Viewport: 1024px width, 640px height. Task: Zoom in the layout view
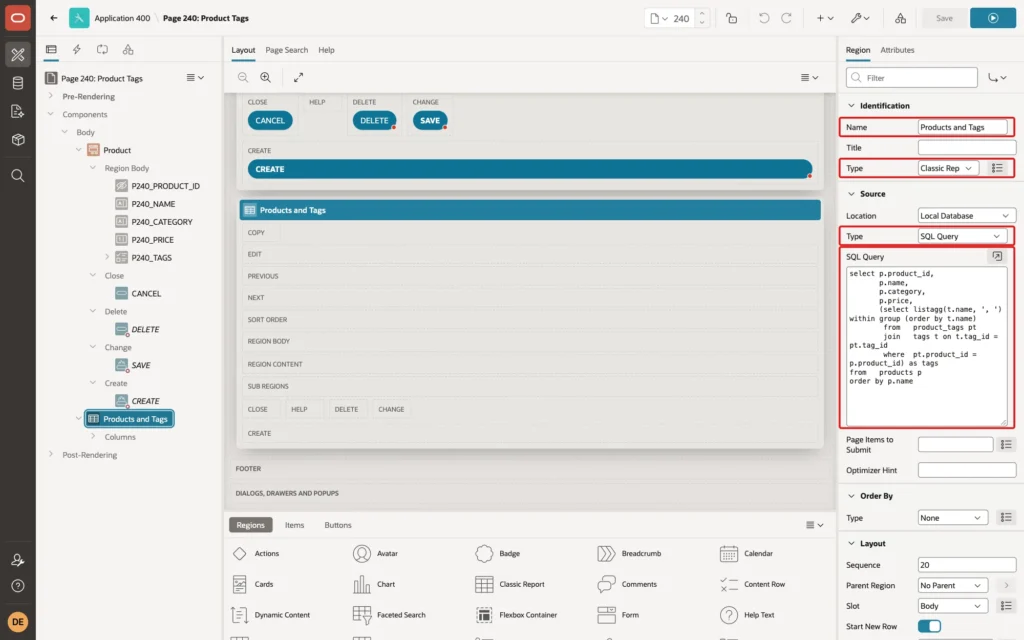pyautogui.click(x=266, y=77)
